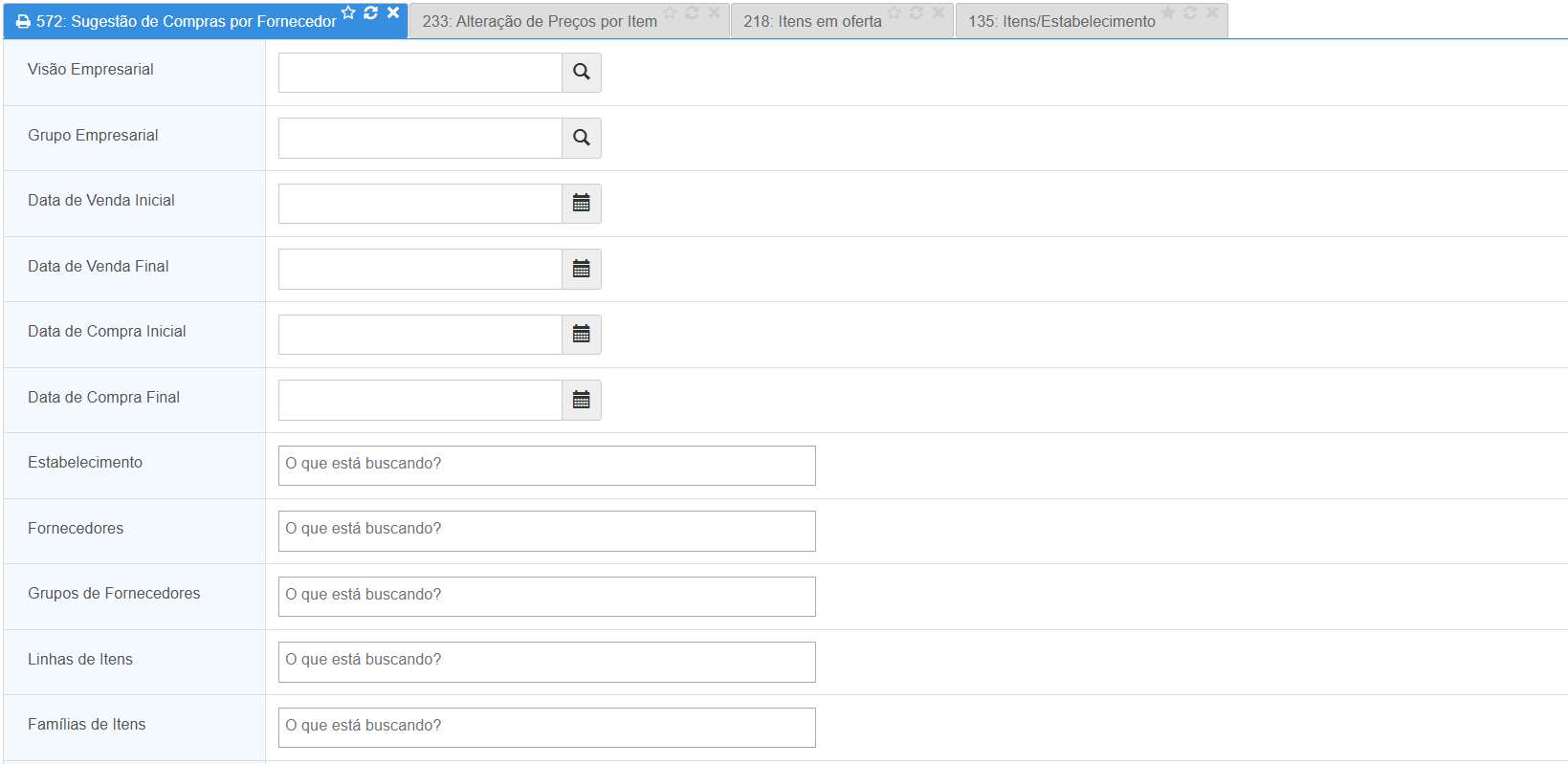Click the printer icon on tab 572
This screenshot has height=764, width=1568.
tap(23, 21)
